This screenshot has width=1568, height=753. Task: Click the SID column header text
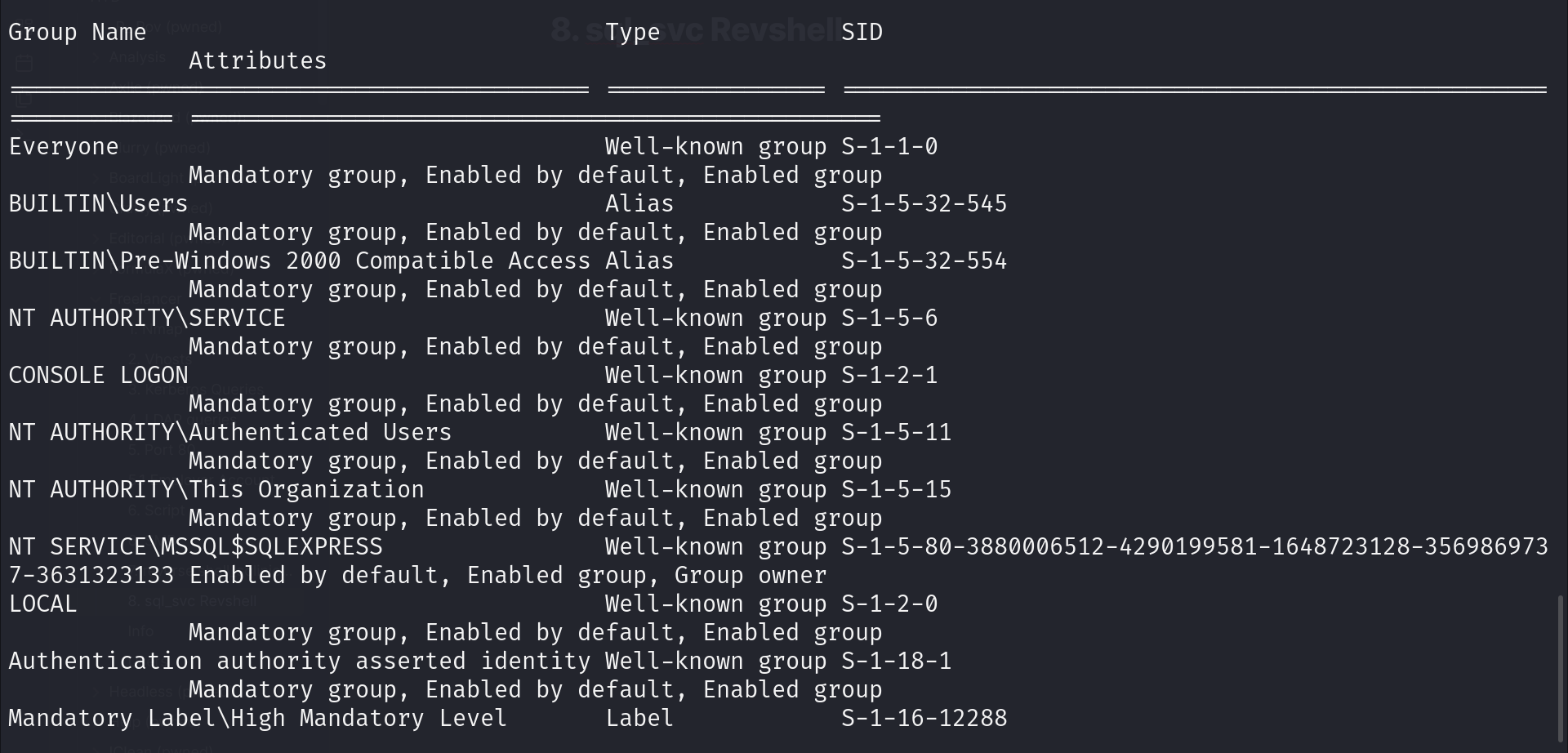point(862,33)
